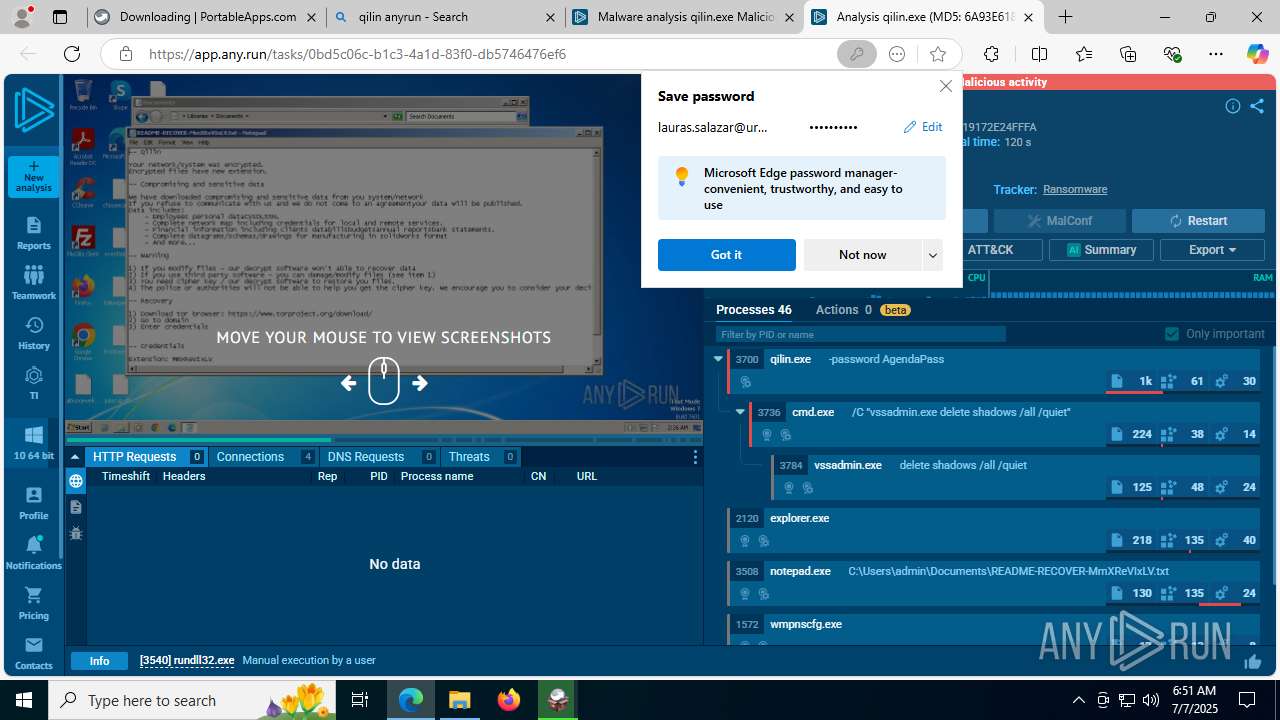Go to next screenshot with right arrow
Screen dimensions: 1280x720
(420, 383)
